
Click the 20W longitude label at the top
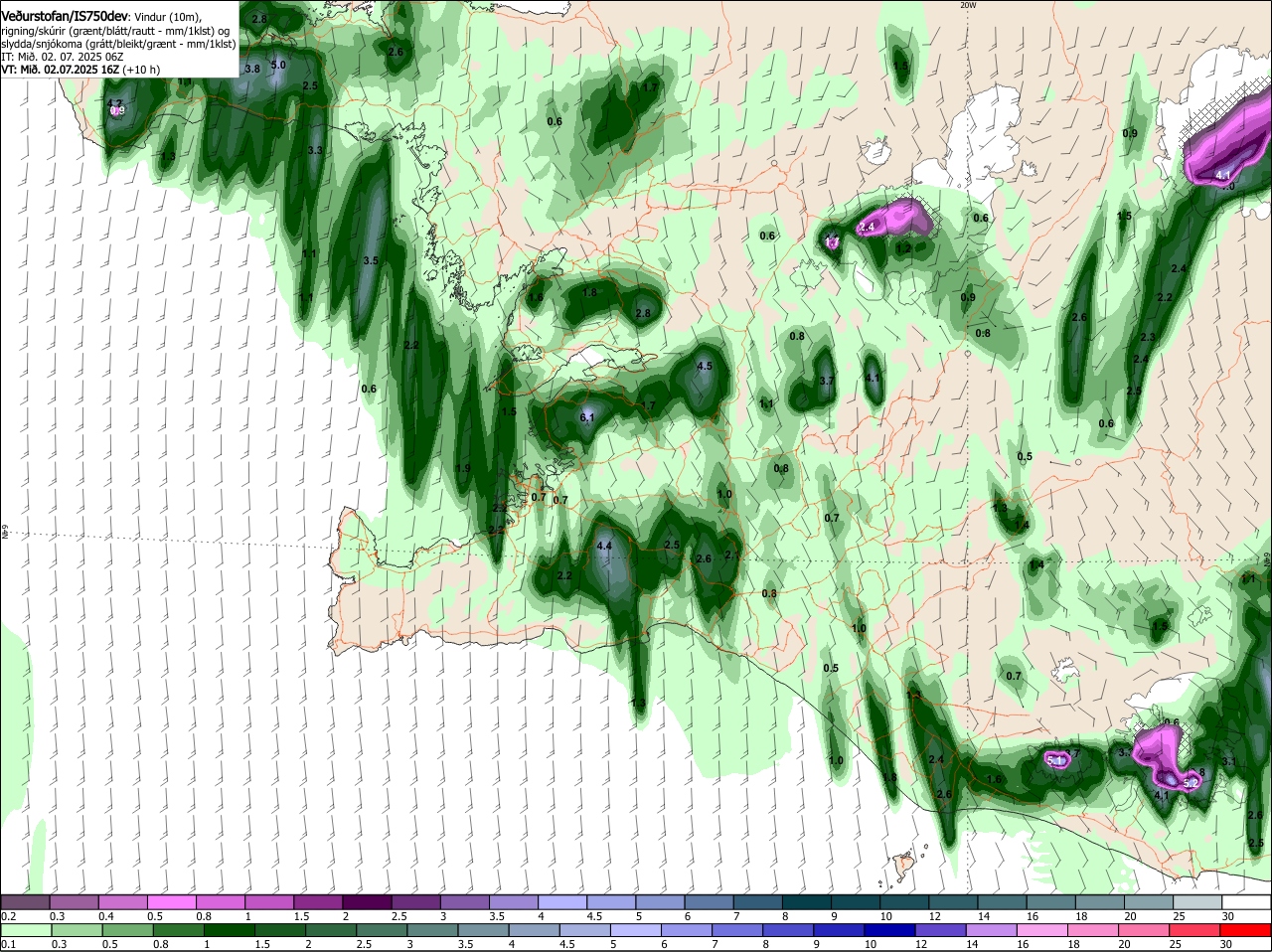pos(968,5)
